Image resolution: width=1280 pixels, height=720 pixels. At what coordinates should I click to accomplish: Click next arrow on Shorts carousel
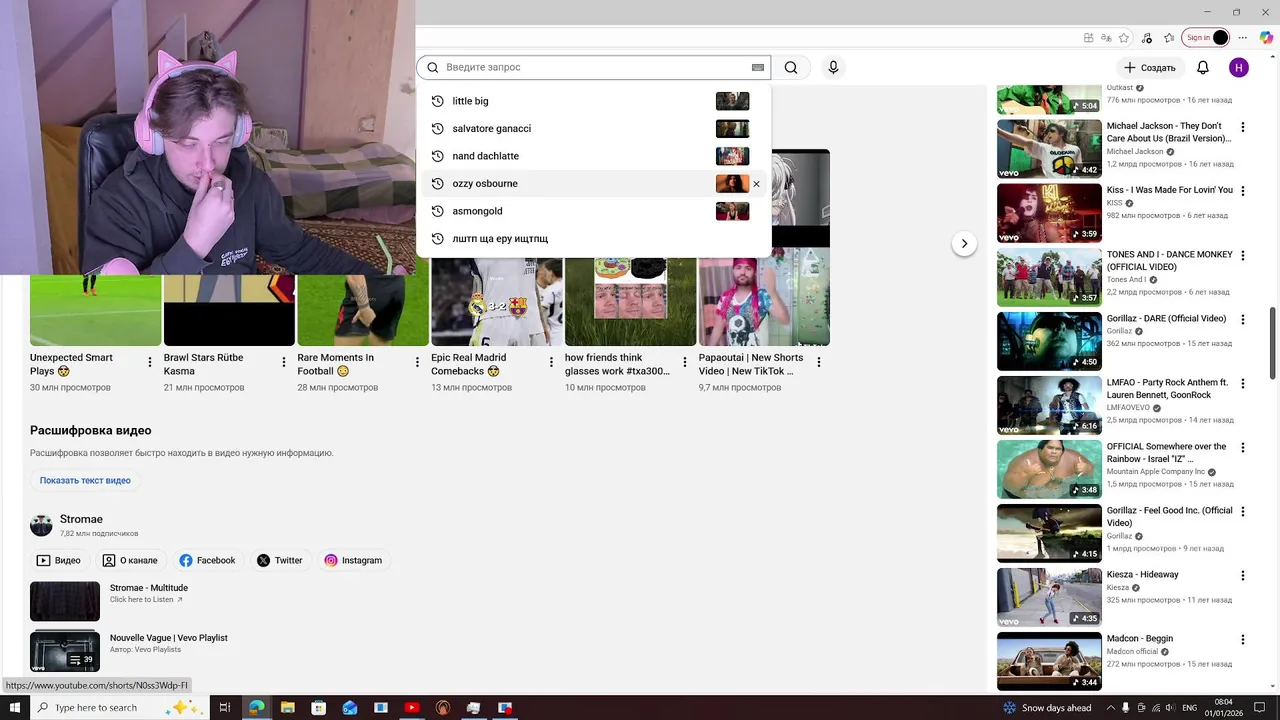pyautogui.click(x=964, y=243)
